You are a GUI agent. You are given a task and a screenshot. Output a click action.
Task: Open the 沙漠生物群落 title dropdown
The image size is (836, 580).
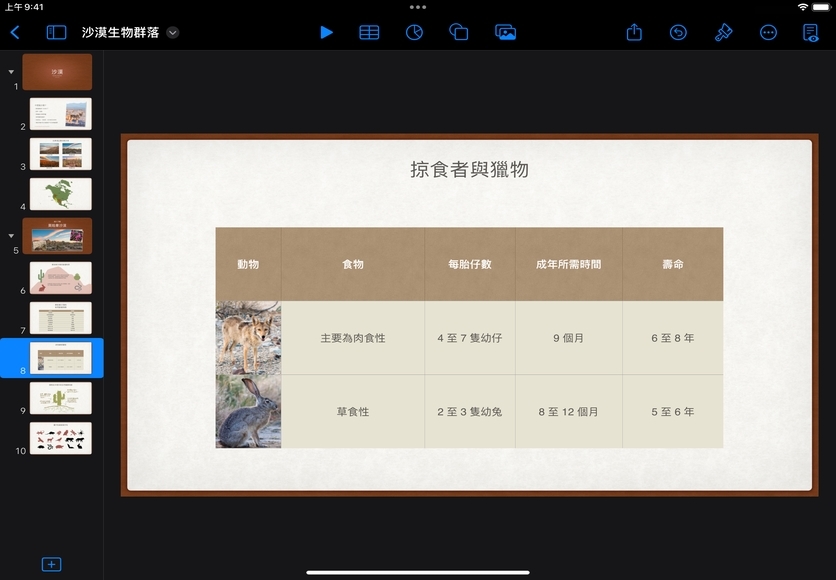pyautogui.click(x=173, y=32)
